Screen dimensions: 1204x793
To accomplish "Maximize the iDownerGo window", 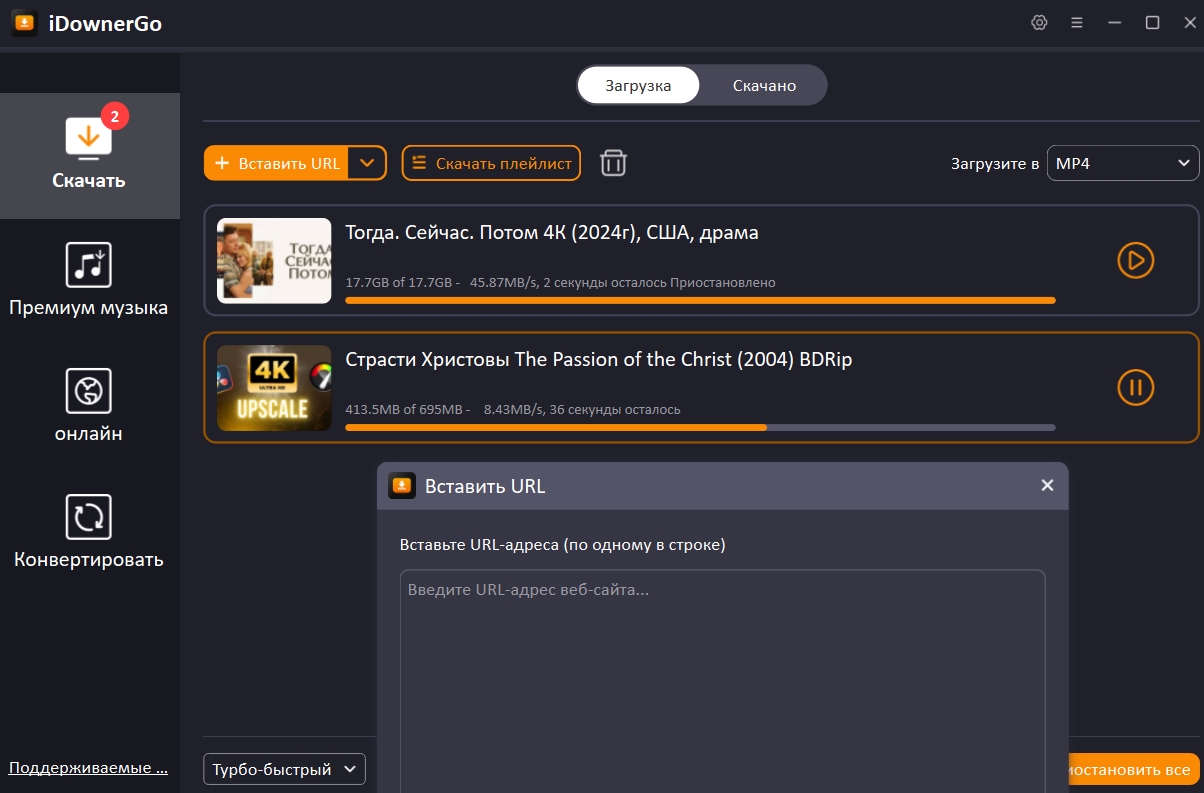I will (x=1152, y=23).
